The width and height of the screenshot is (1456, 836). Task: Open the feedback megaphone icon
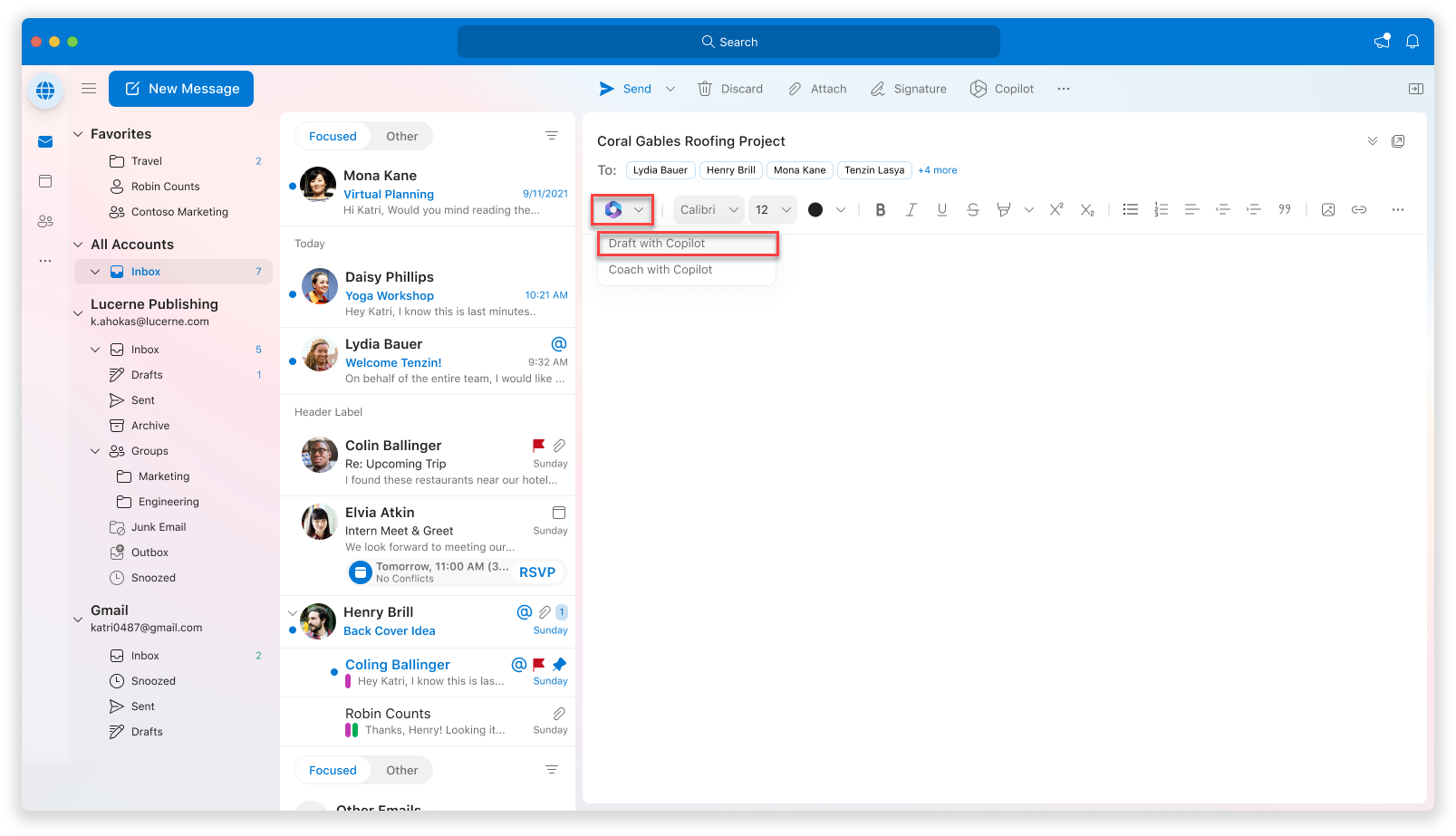pyautogui.click(x=1383, y=42)
